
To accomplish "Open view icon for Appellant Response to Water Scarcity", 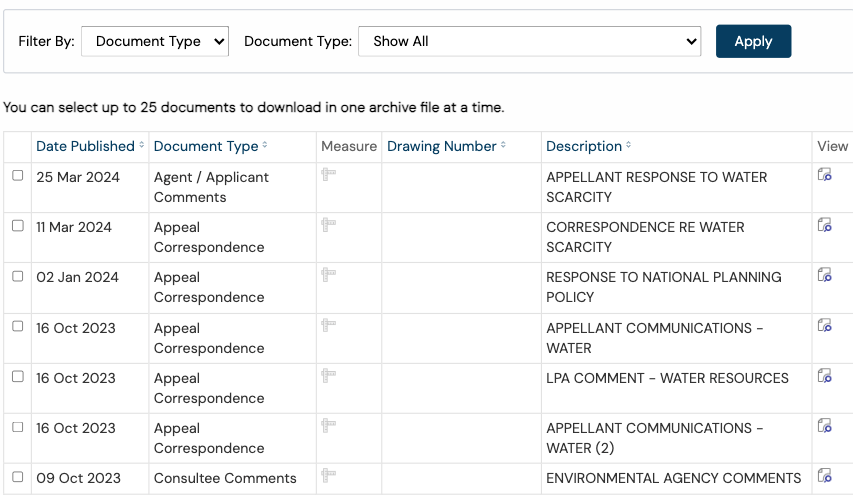I will (825, 175).
